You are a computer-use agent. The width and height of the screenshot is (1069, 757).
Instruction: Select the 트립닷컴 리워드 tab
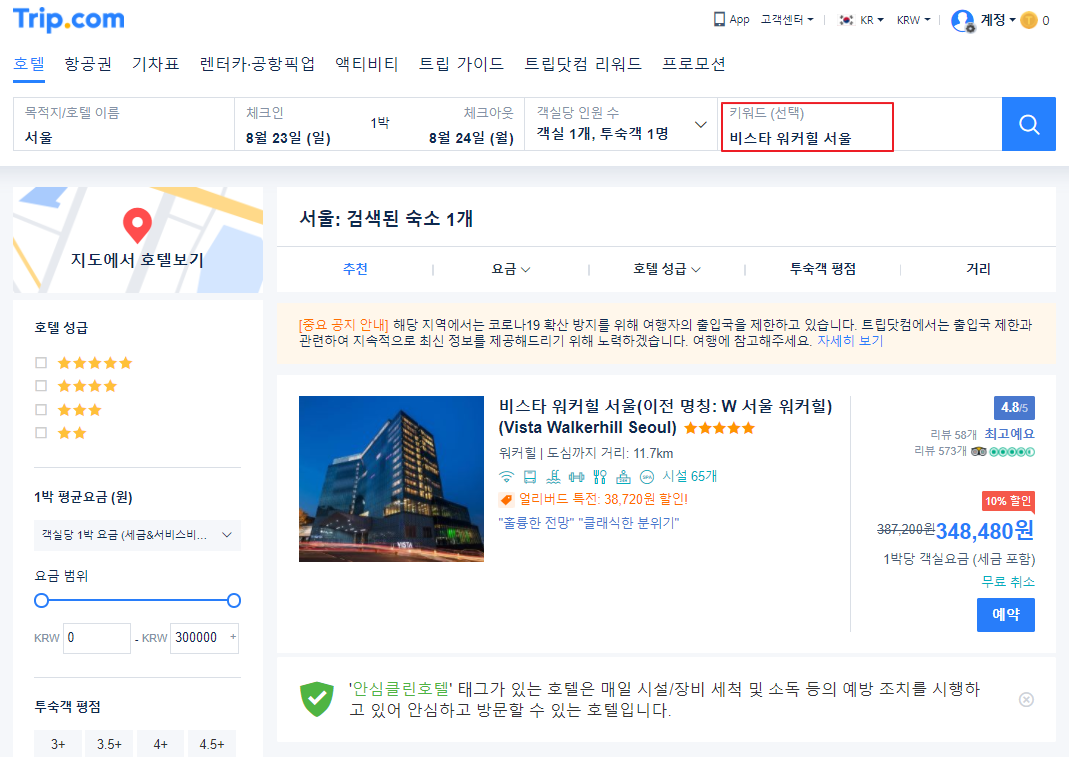click(583, 63)
